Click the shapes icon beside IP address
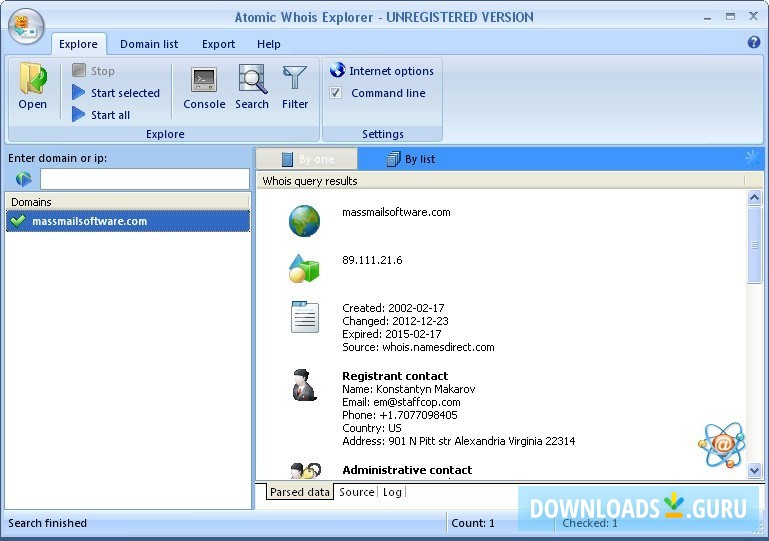Screen dimensions: 769x541 [x=304, y=269]
